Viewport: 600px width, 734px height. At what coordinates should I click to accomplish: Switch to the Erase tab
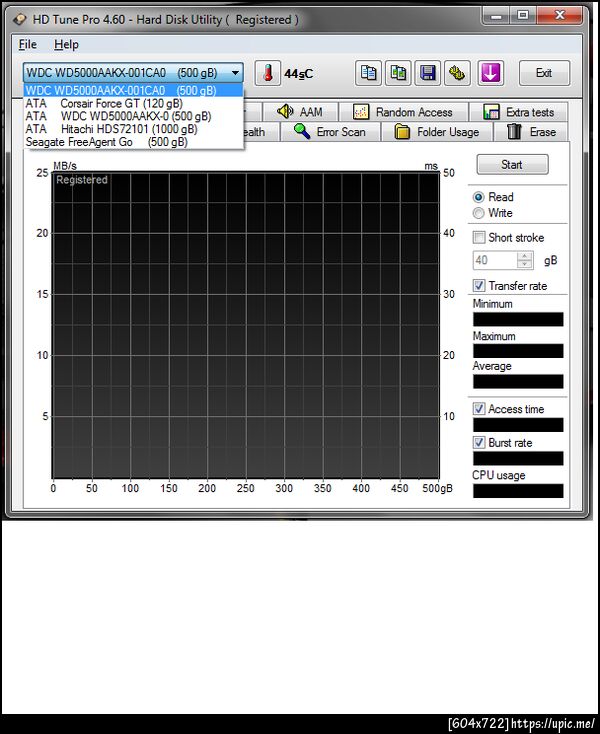(531, 132)
